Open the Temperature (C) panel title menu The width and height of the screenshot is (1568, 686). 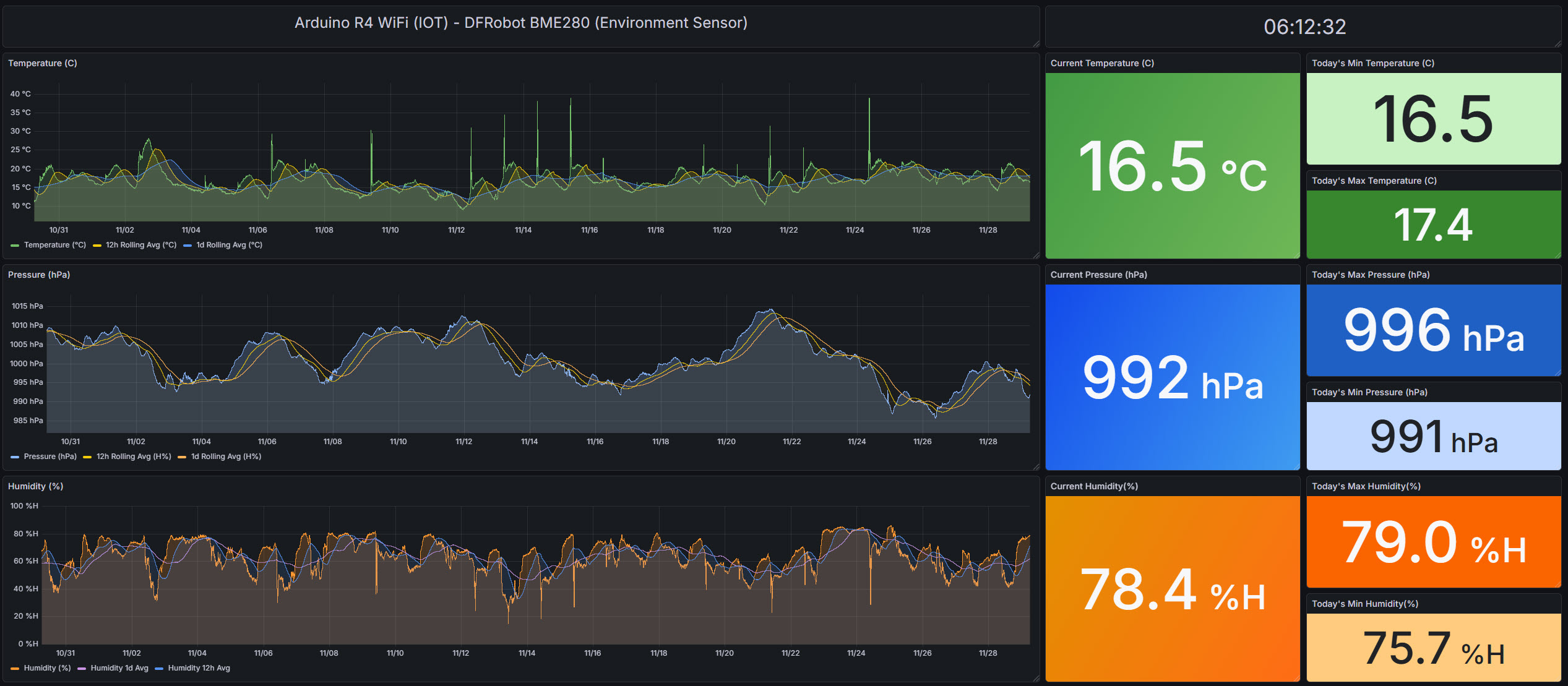42,63
